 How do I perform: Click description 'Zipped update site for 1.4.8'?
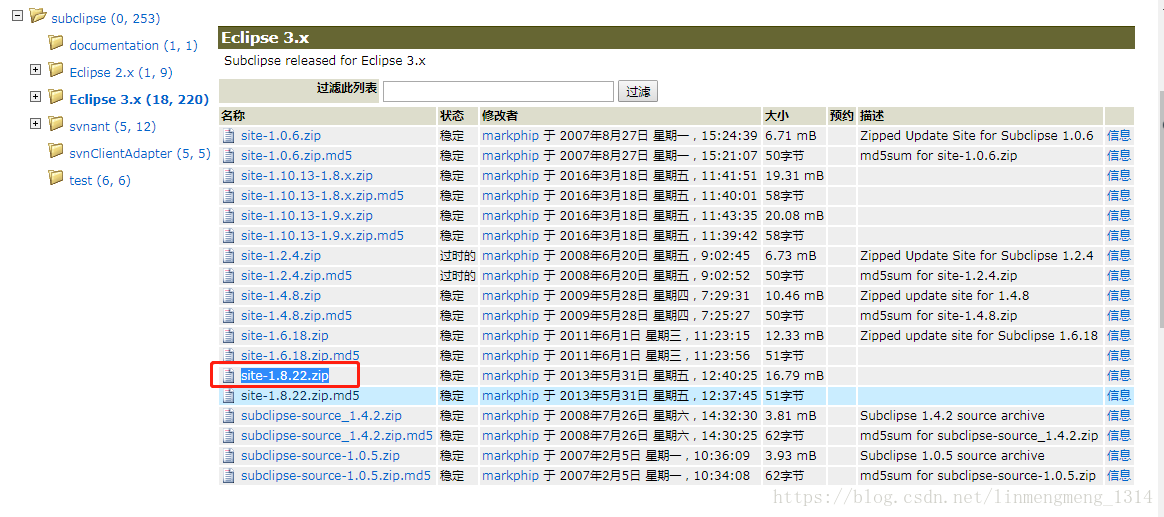coord(944,296)
